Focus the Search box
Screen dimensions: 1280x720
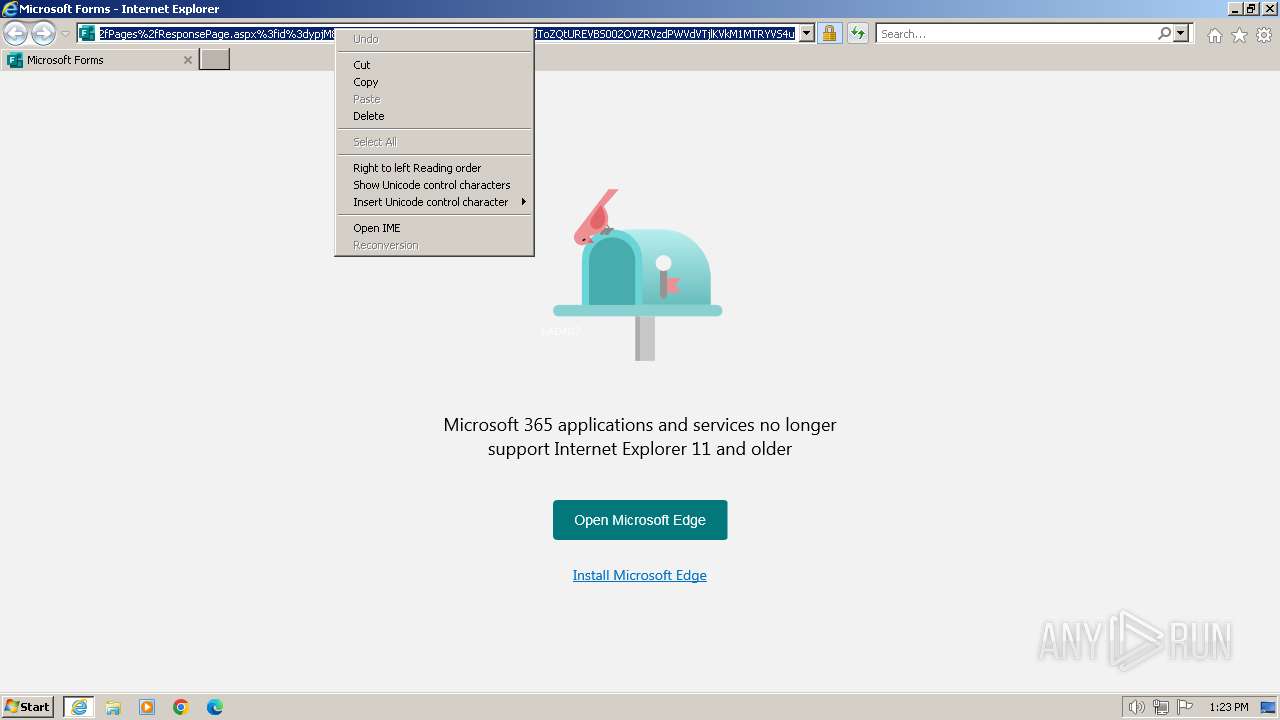coord(1016,34)
